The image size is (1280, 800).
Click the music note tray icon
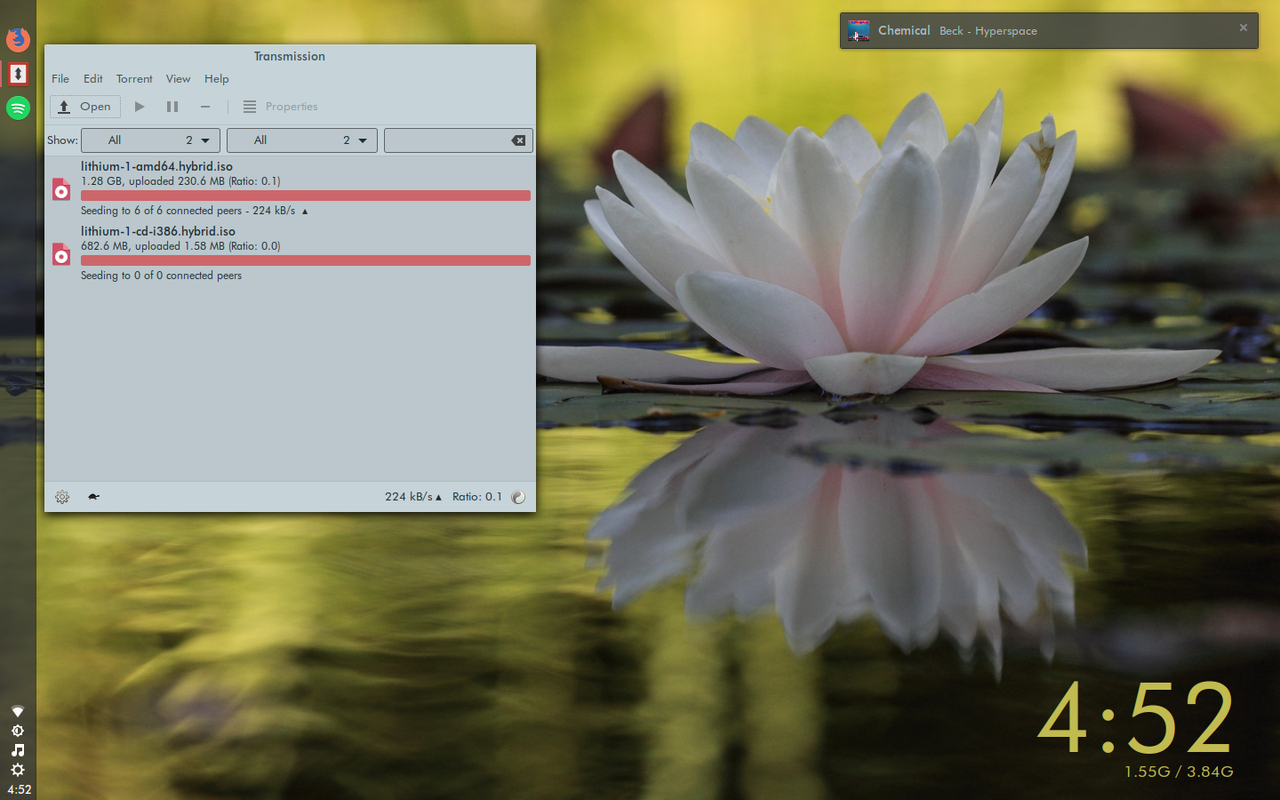18,750
